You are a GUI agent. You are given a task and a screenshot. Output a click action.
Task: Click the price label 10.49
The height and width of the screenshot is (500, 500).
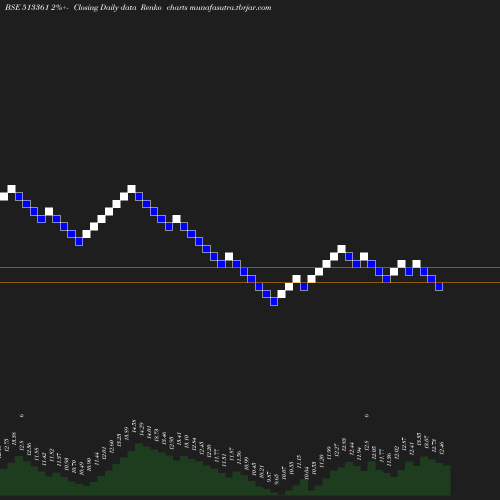[81, 468]
